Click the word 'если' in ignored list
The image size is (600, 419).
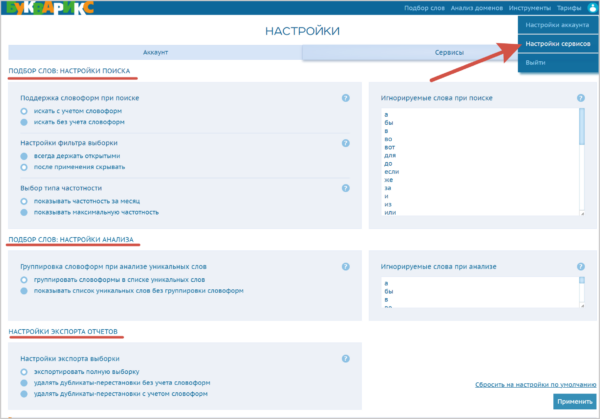(x=391, y=172)
